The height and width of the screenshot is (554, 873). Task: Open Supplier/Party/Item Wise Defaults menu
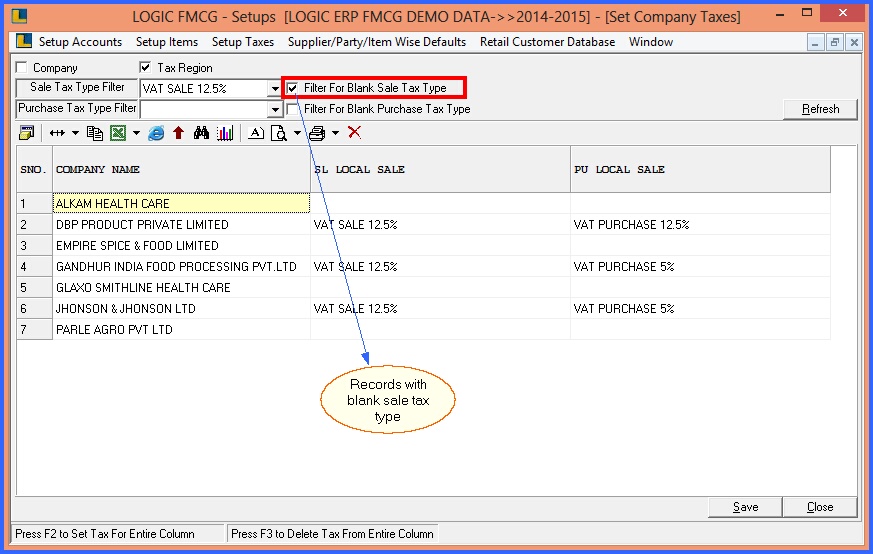(377, 42)
